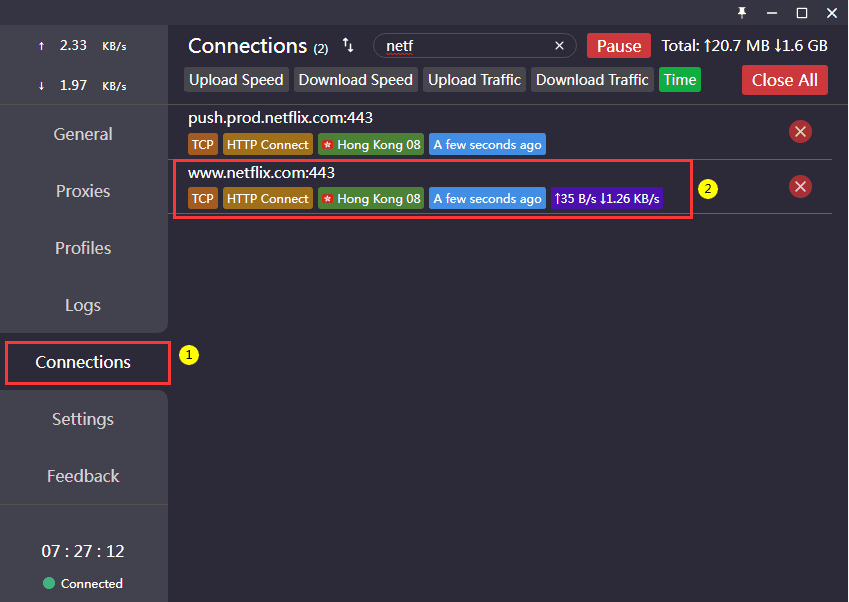Switch to the Connections tab
This screenshot has height=602, width=849.
[83, 362]
